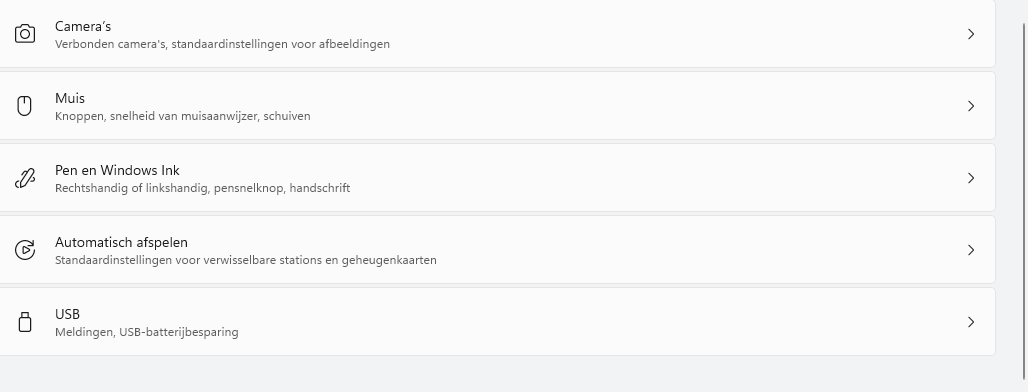The height and width of the screenshot is (392, 1028).
Task: Expand the Muis row chevron arrow
Action: [971, 106]
